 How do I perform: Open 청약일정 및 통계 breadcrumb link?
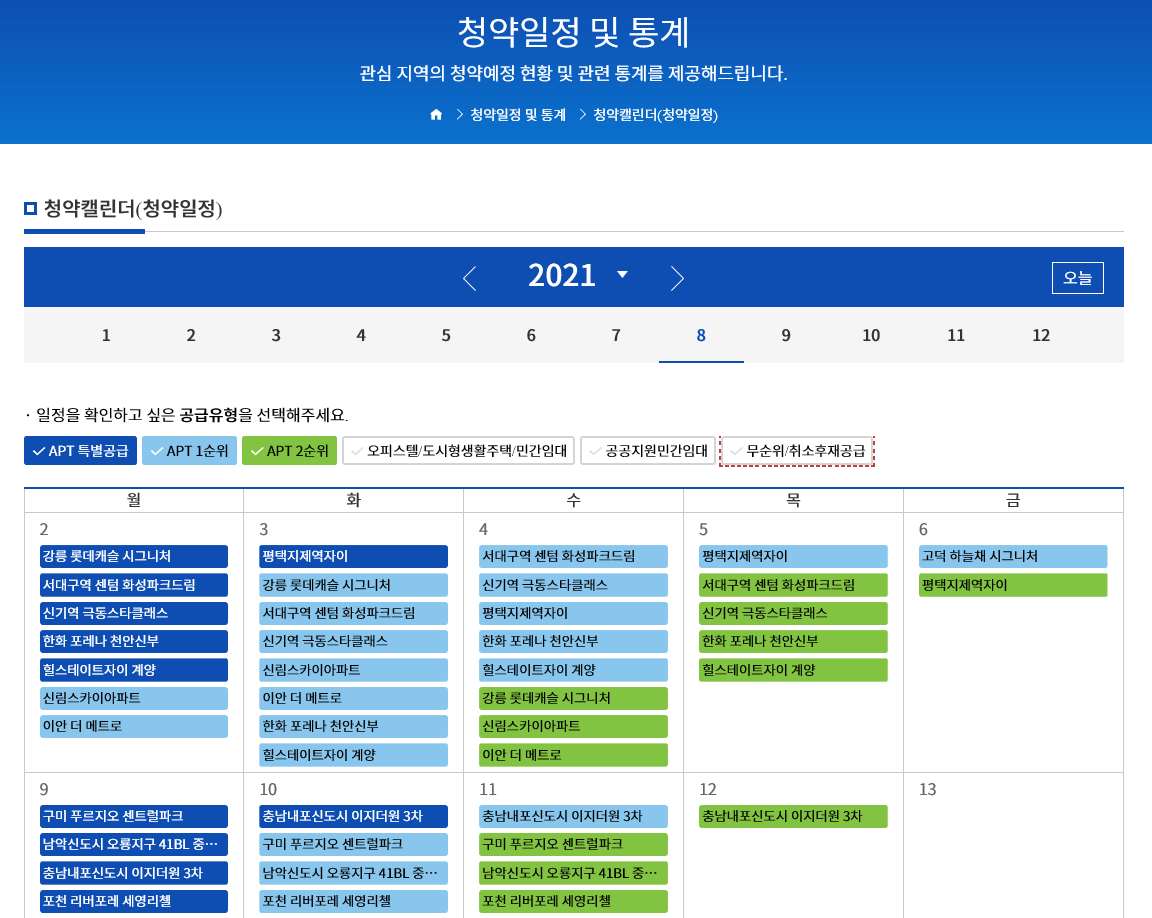pos(518,115)
